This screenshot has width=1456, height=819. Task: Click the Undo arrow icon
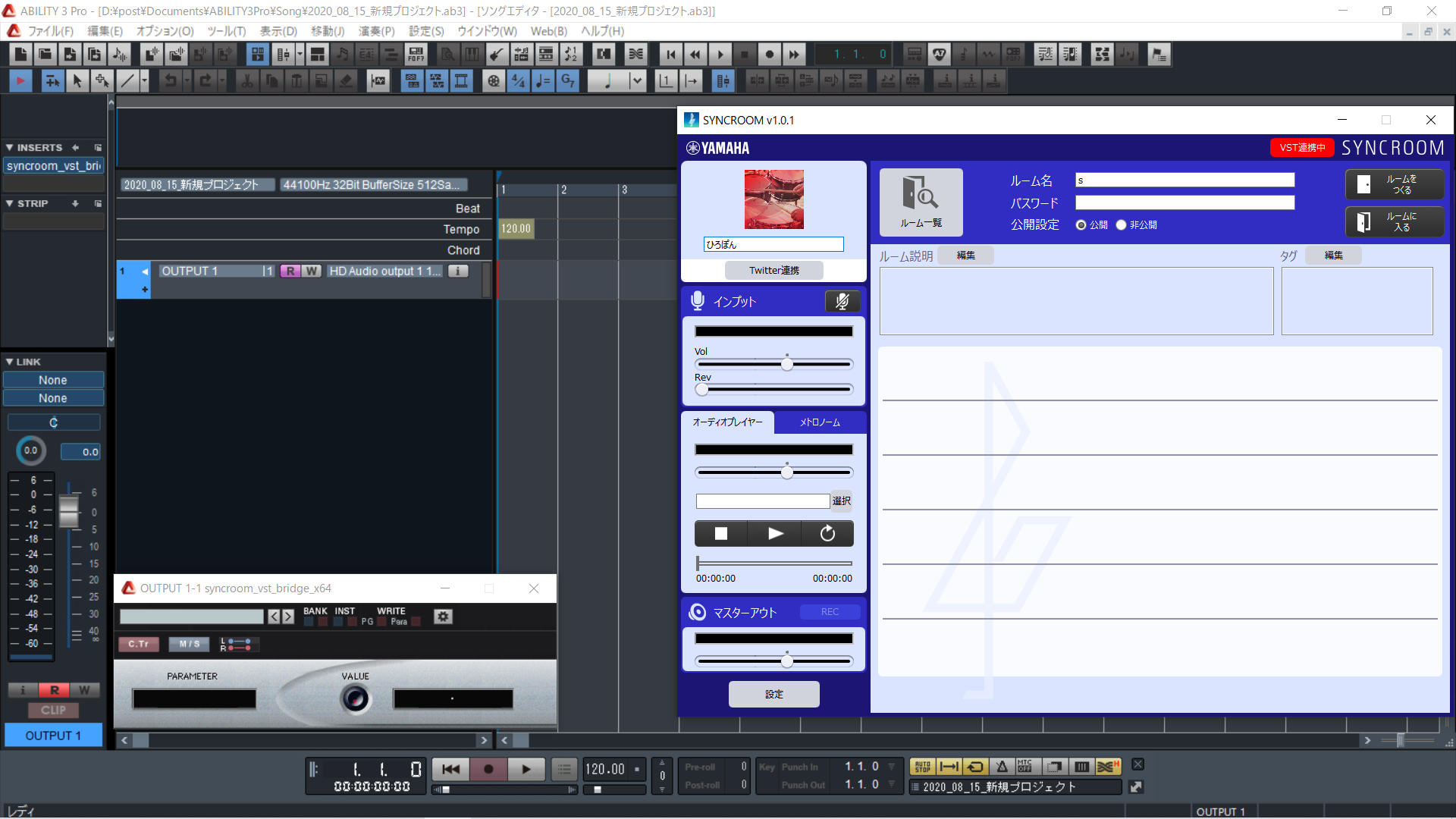click(171, 81)
